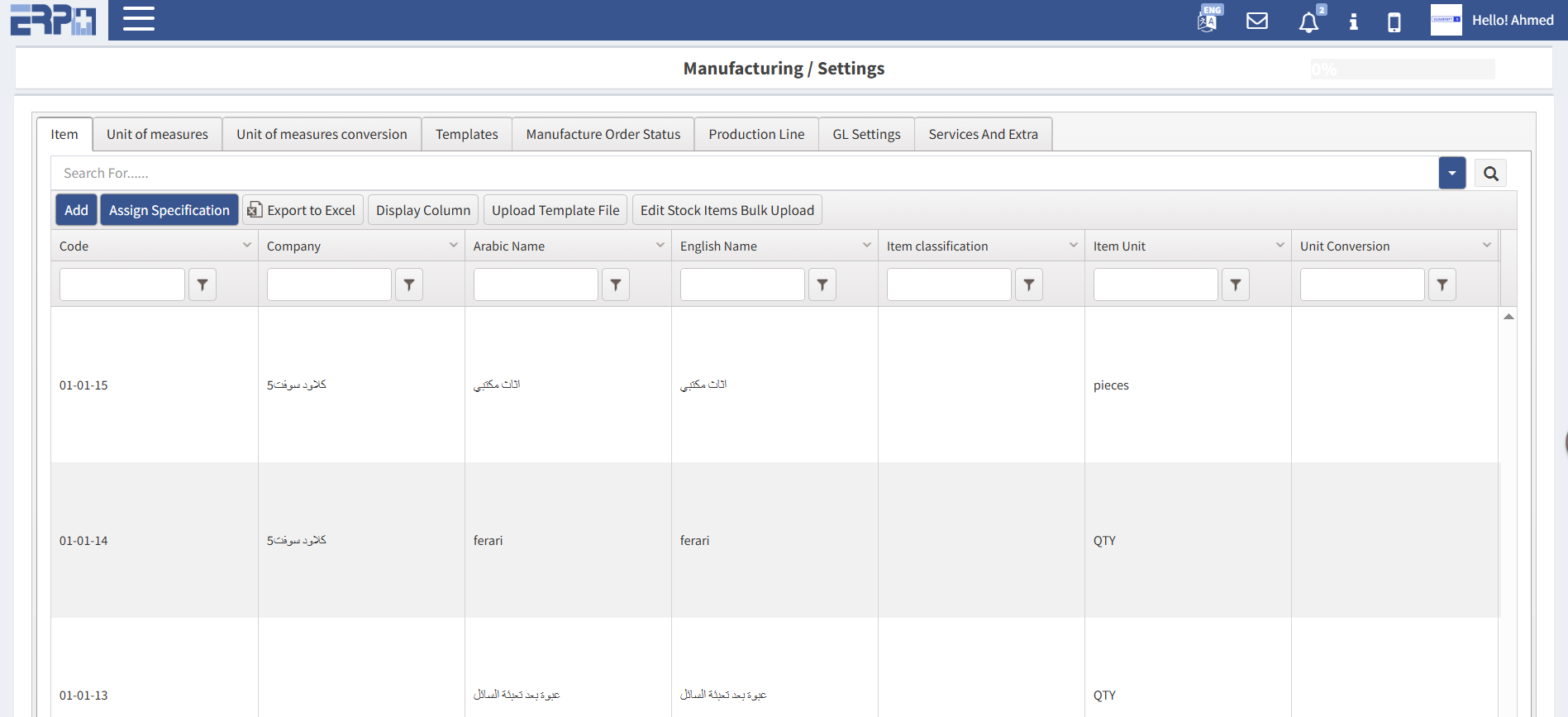The height and width of the screenshot is (717, 1568).
Task: Click the info icon in header
Action: [1353, 22]
